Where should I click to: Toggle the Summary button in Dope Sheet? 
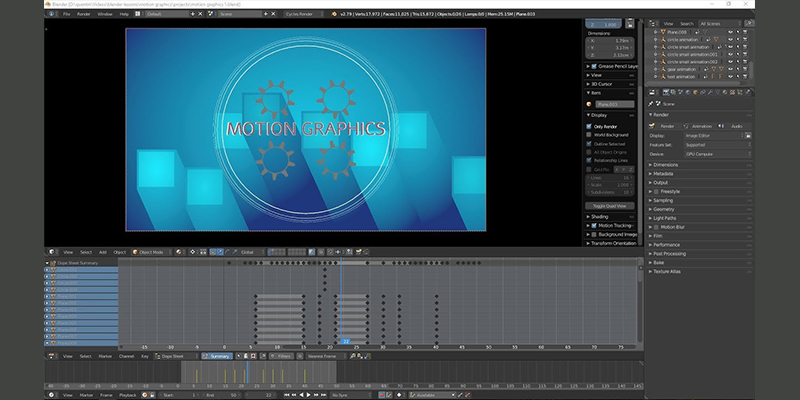[217, 356]
